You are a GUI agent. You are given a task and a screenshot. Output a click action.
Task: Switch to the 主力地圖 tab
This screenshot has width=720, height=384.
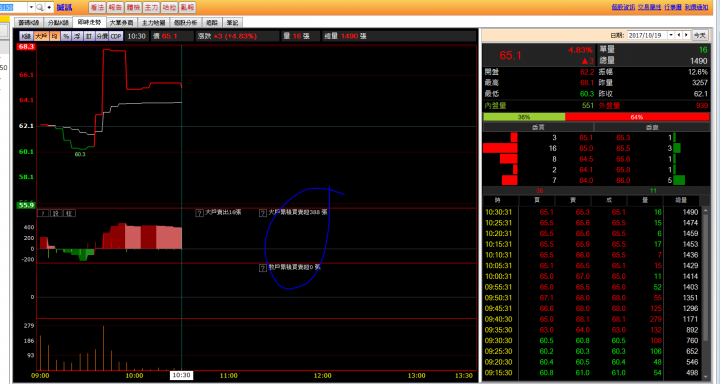pyautogui.click(x=153, y=23)
